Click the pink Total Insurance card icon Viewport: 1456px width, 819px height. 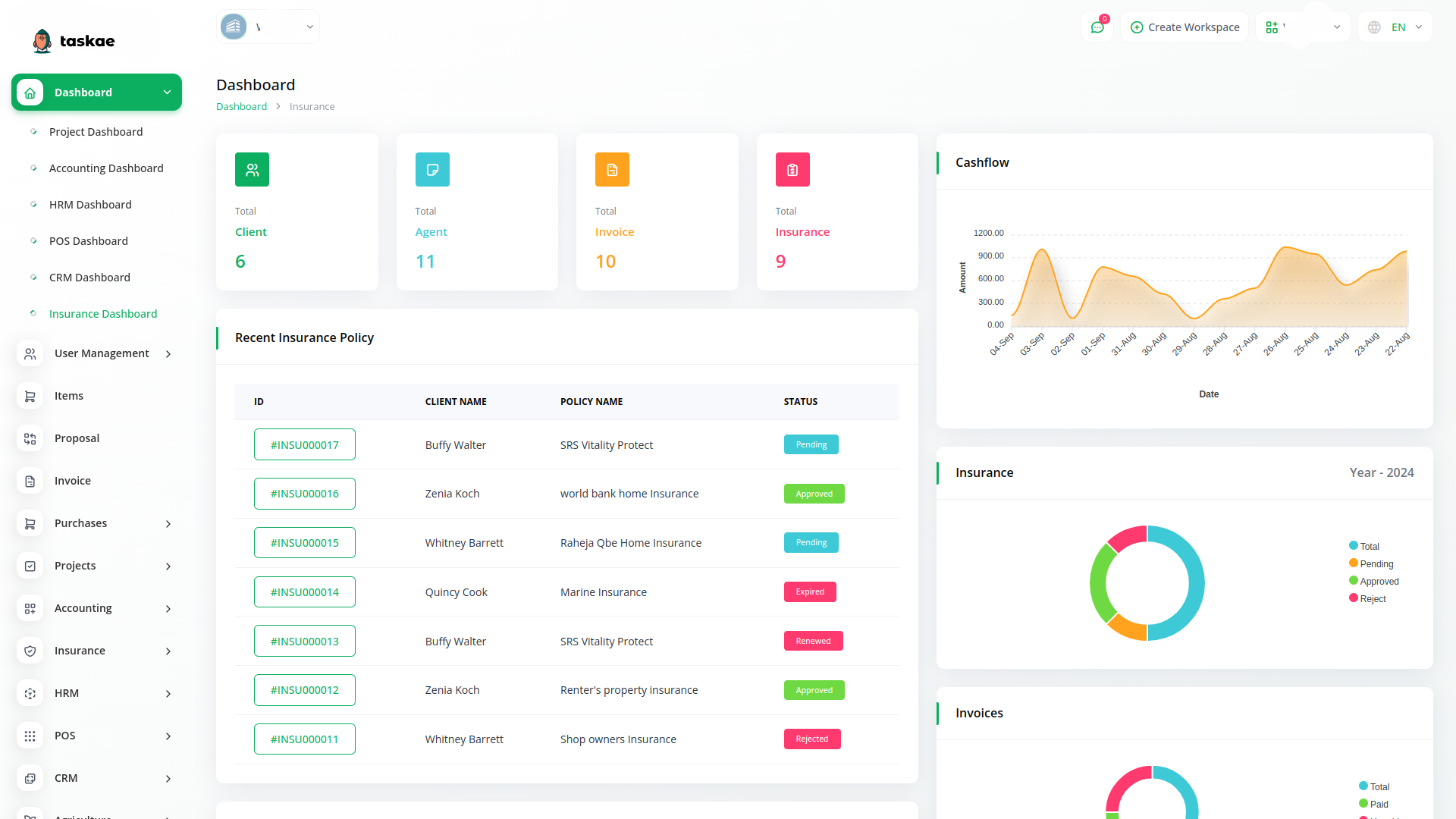[792, 170]
